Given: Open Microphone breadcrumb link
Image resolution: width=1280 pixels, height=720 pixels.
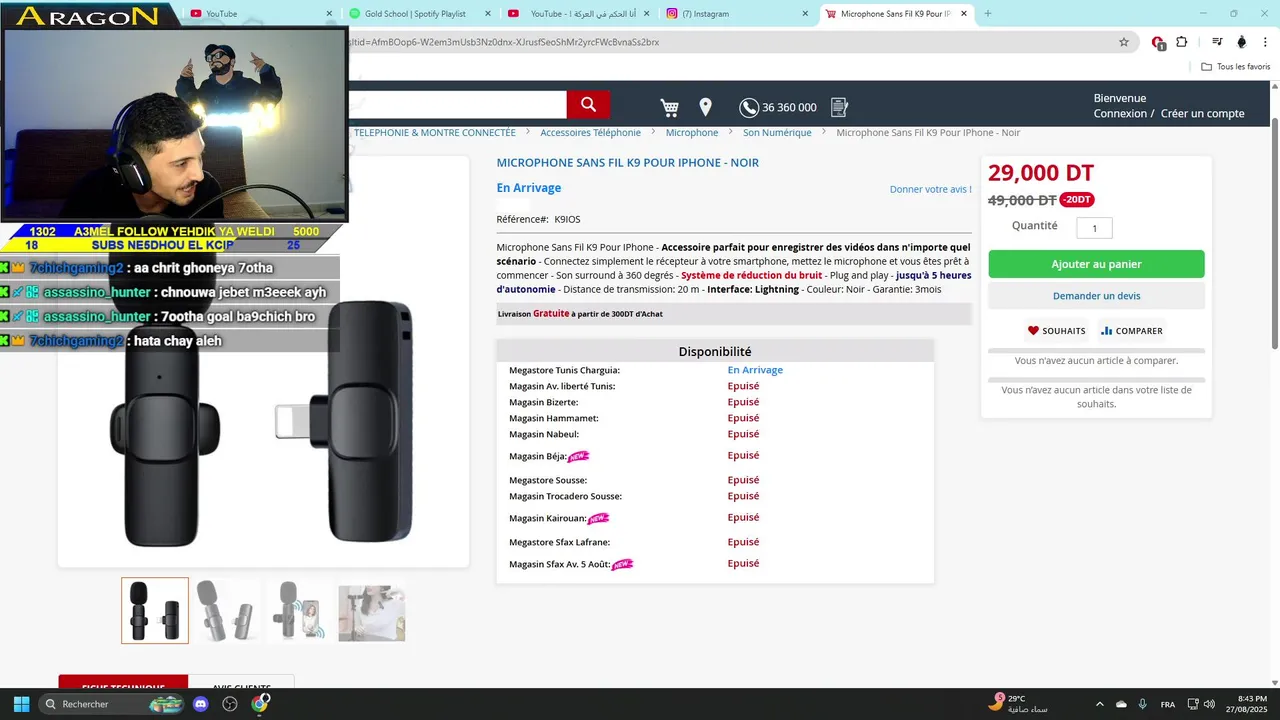Looking at the screenshot, I should pyautogui.click(x=692, y=132).
